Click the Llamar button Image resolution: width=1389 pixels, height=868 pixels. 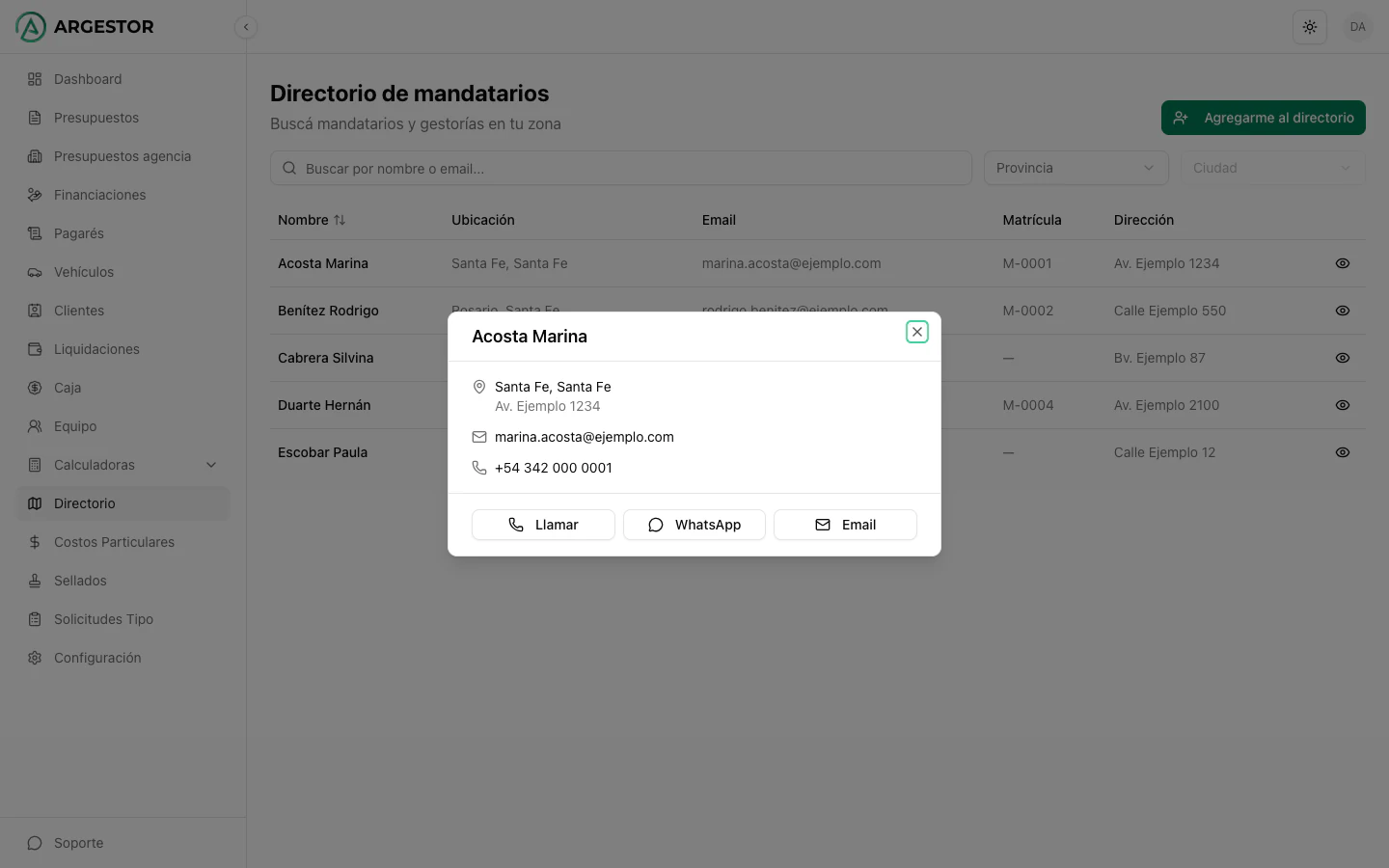(x=543, y=525)
